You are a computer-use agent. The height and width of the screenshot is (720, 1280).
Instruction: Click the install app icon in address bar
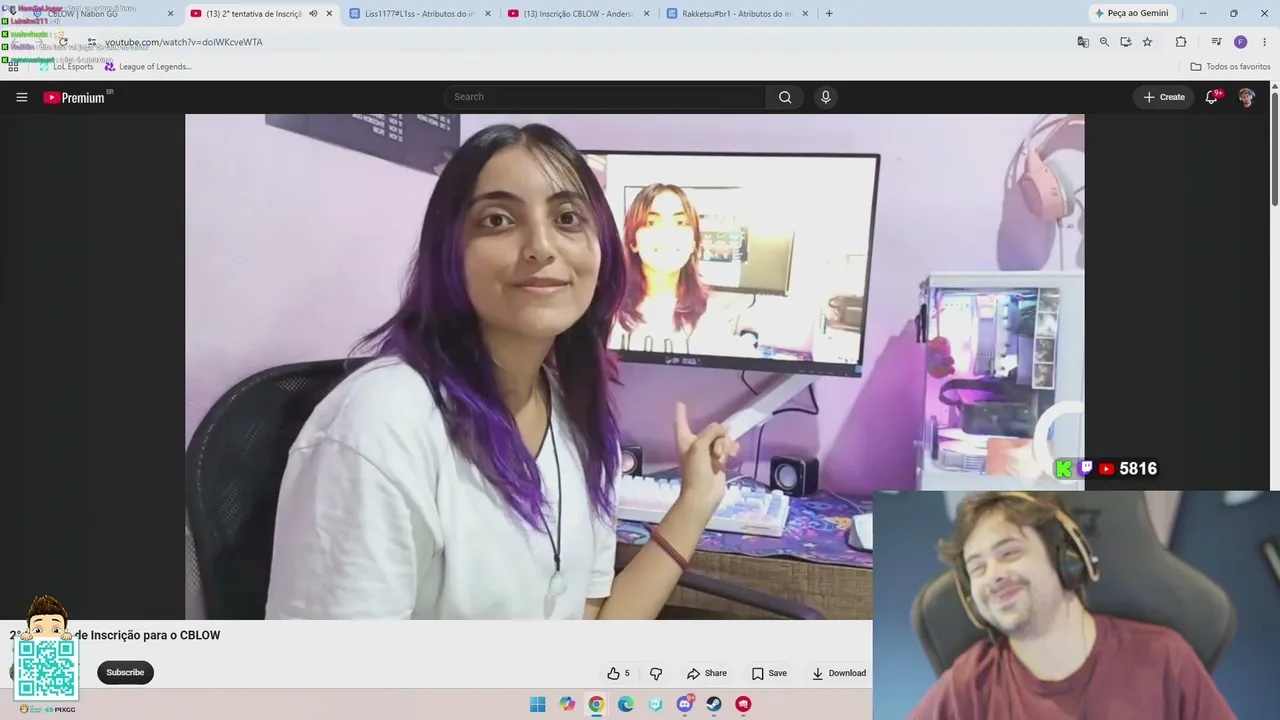point(1126,42)
